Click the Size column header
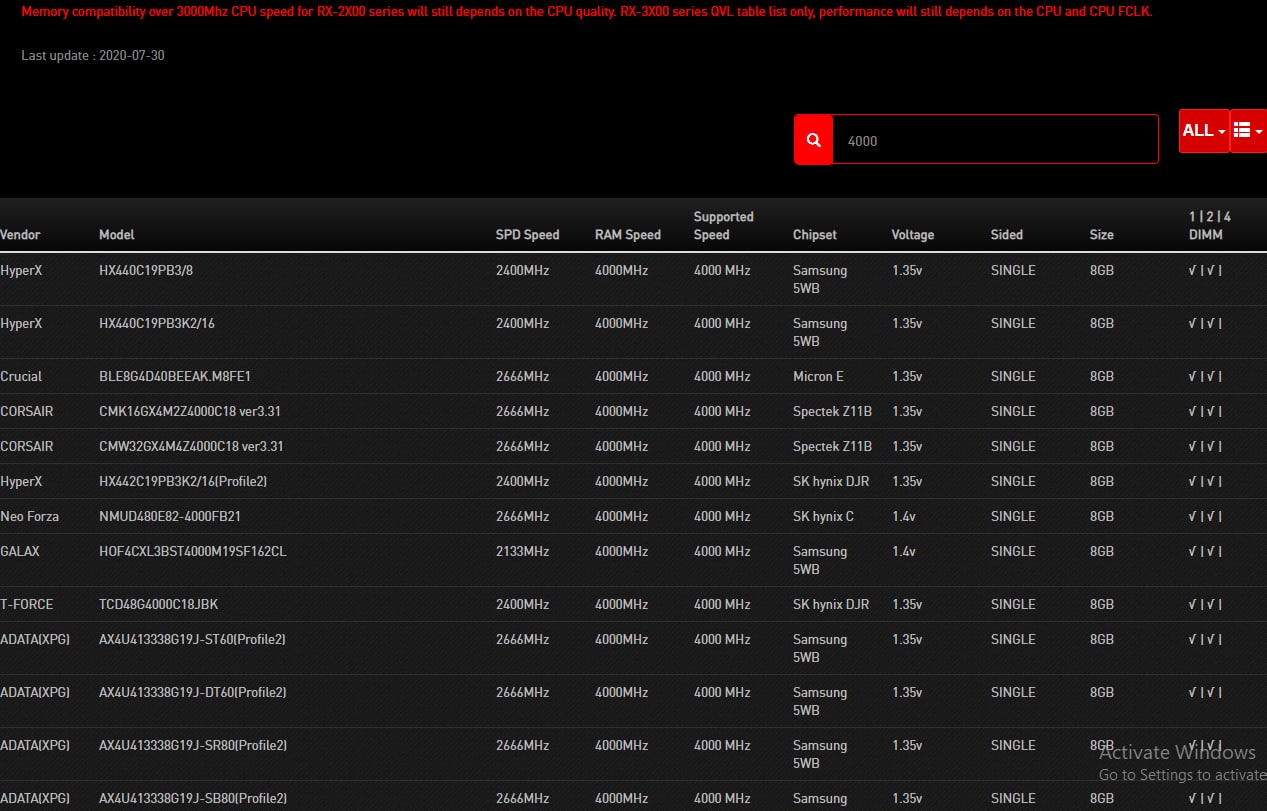The image size is (1267, 811). pos(1102,235)
